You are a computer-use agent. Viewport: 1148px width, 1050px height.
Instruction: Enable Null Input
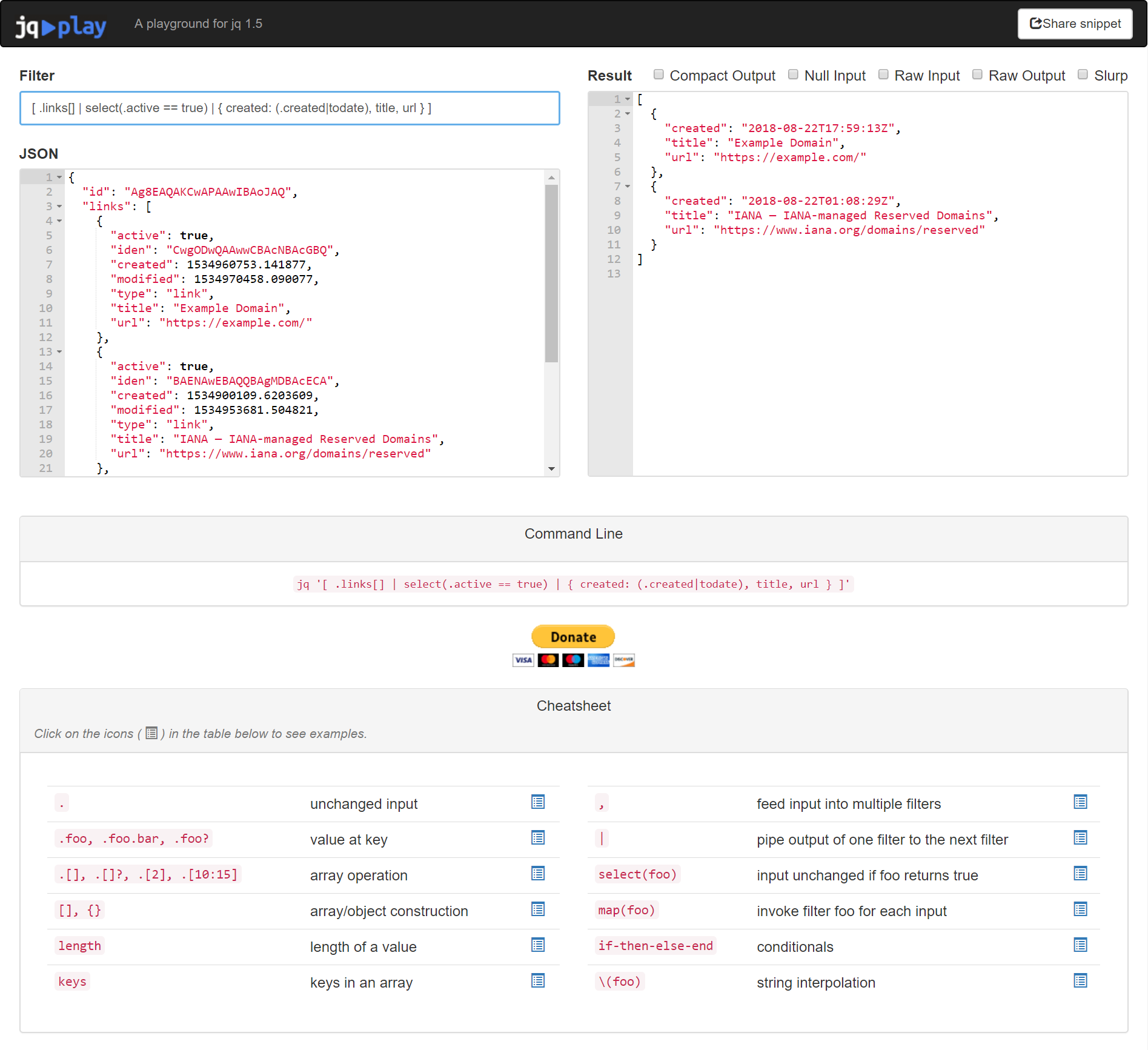[x=793, y=75]
